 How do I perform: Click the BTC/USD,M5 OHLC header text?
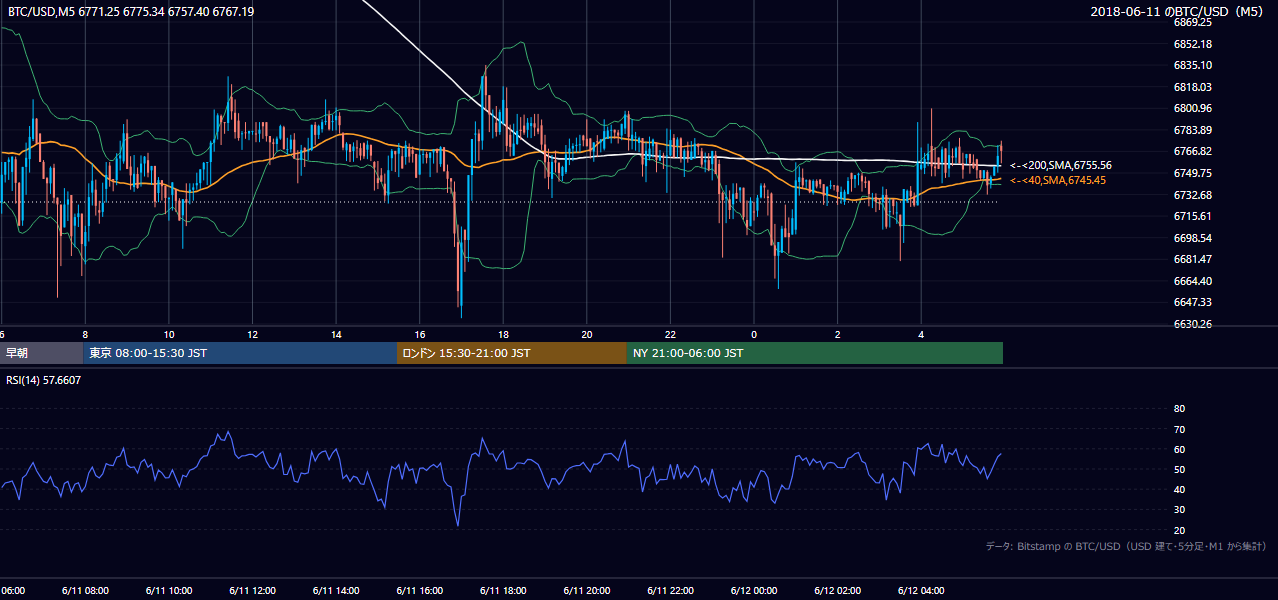click(131, 12)
